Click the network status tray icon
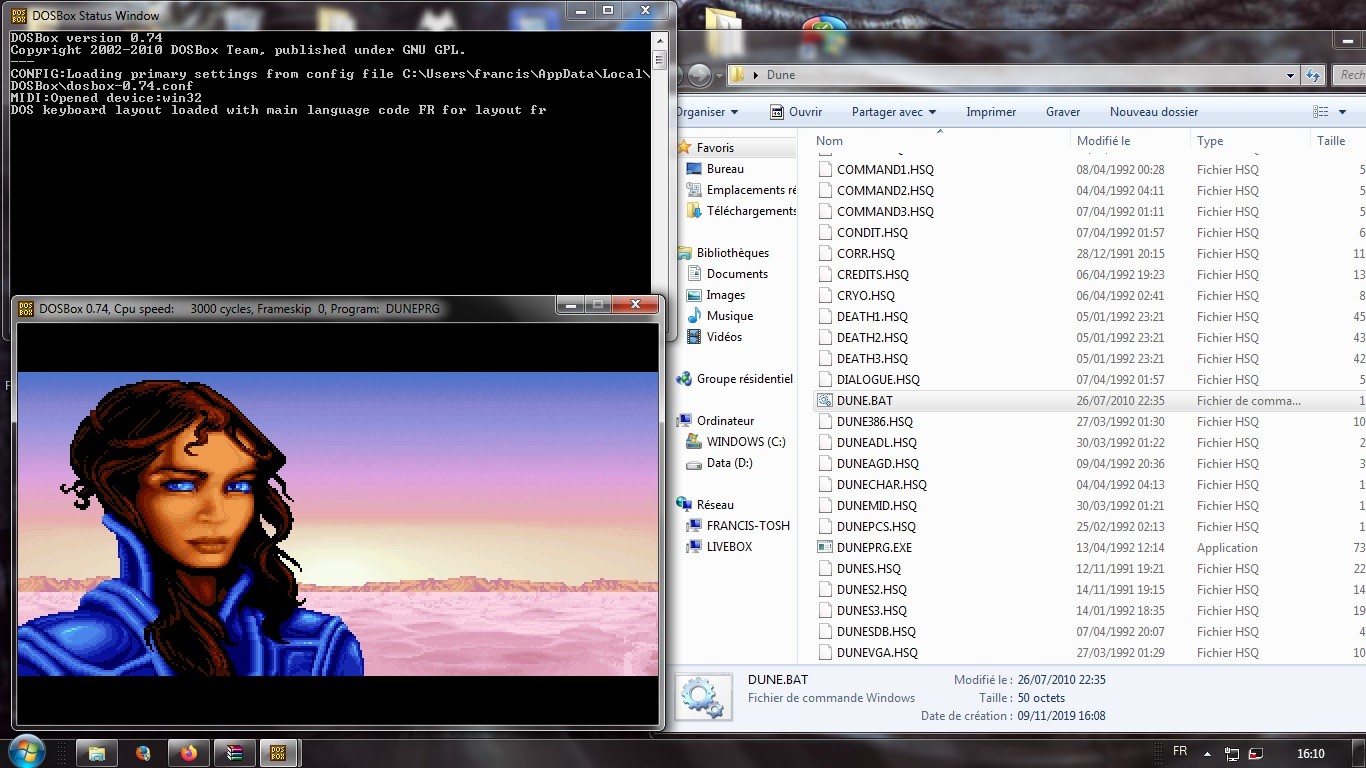1366x768 pixels. [x=1232, y=753]
